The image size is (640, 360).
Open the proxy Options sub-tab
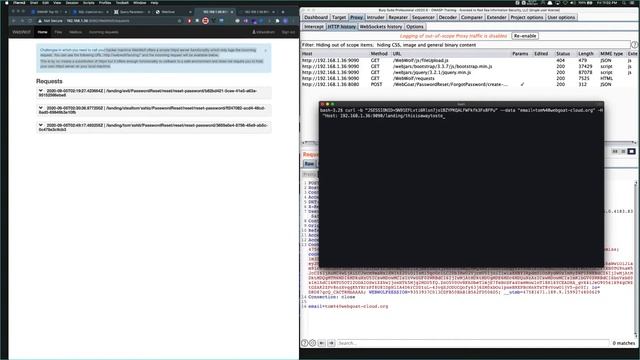[415, 27]
